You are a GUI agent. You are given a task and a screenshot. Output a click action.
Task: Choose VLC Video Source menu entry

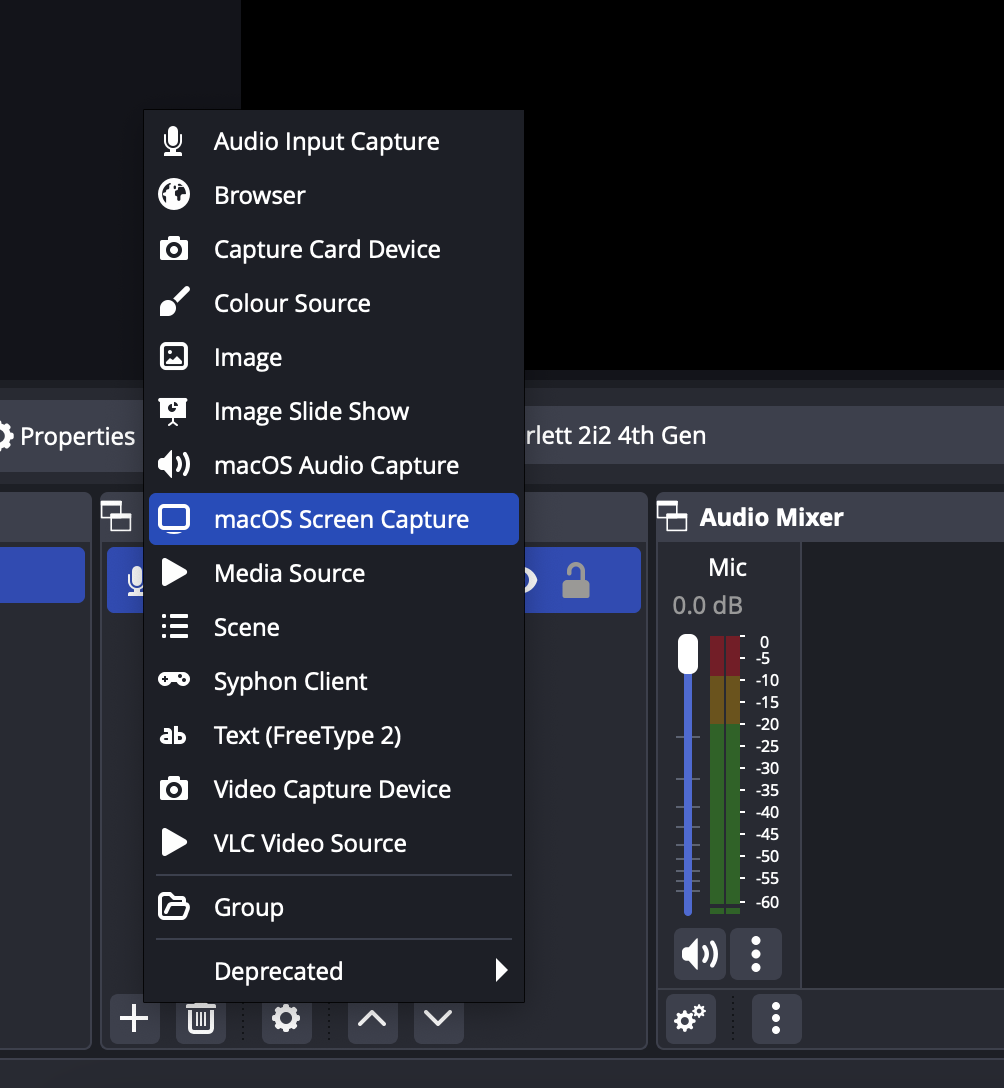click(334, 843)
